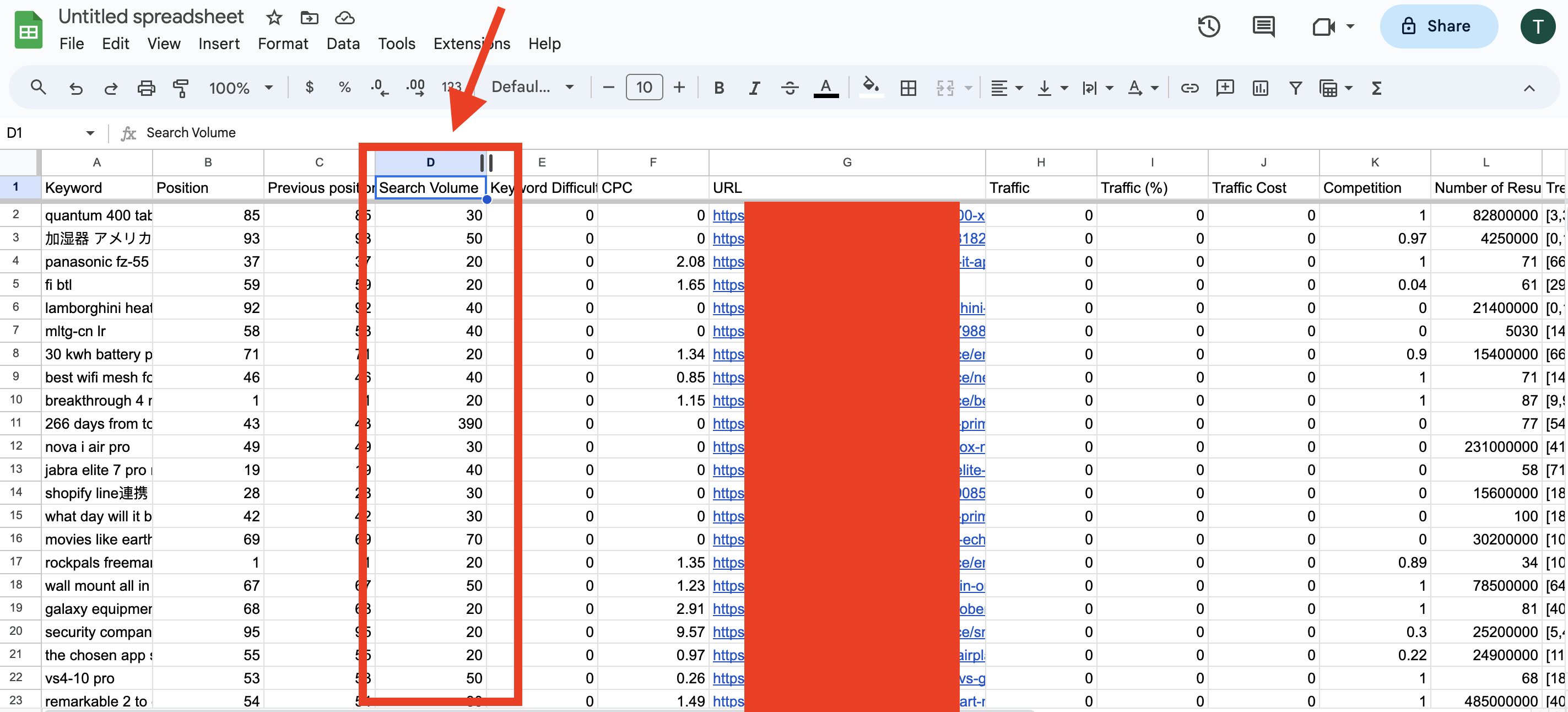Image resolution: width=1568 pixels, height=712 pixels.
Task: Star this Untitled spreadsheet
Action: (274, 18)
